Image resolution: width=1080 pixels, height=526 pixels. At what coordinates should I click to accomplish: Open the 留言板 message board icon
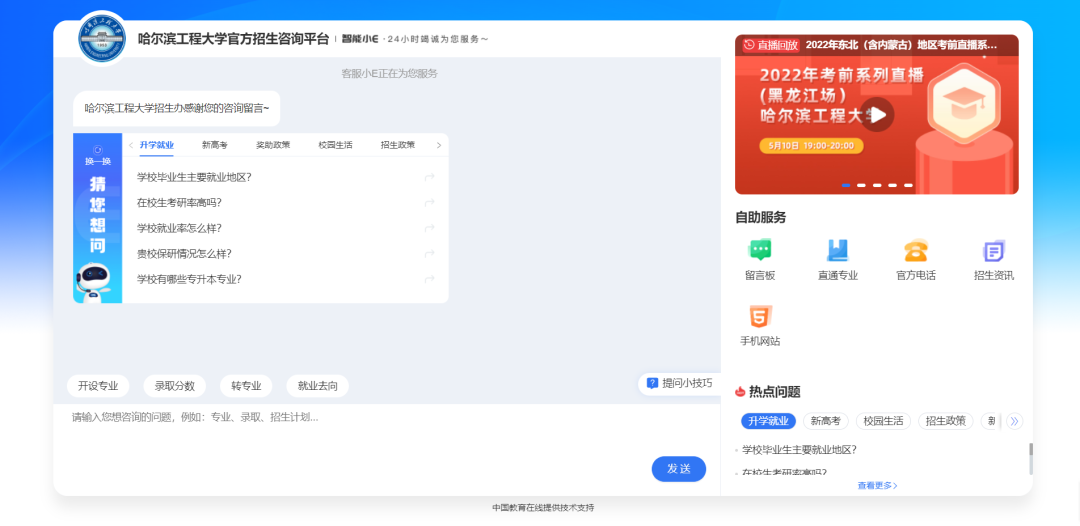[x=760, y=250]
